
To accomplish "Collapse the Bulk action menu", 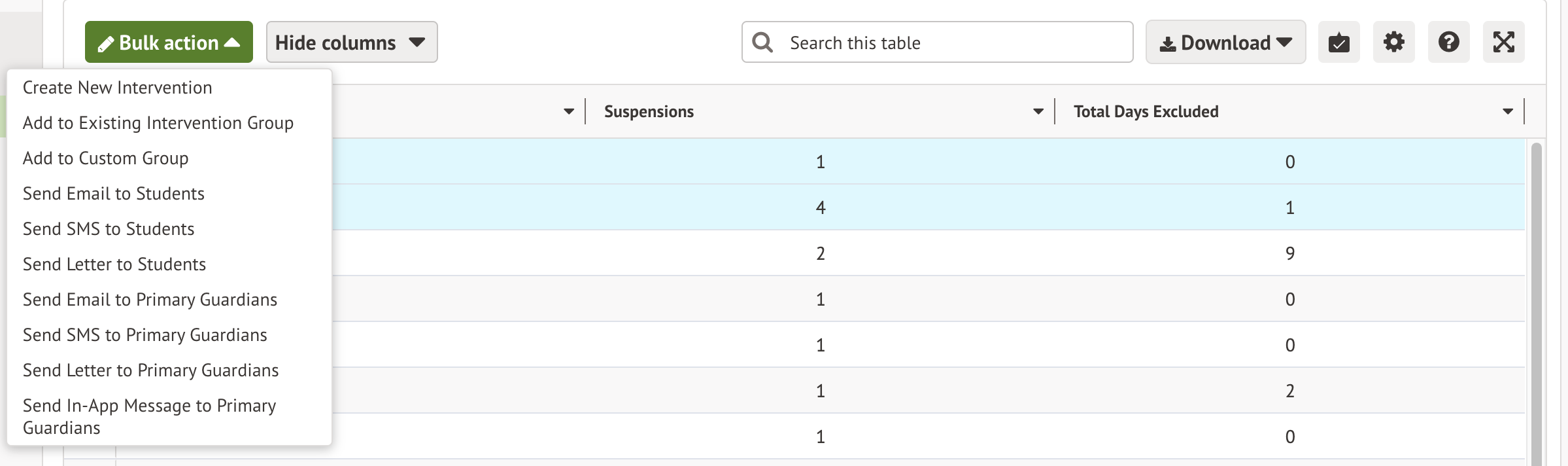I will point(169,43).
